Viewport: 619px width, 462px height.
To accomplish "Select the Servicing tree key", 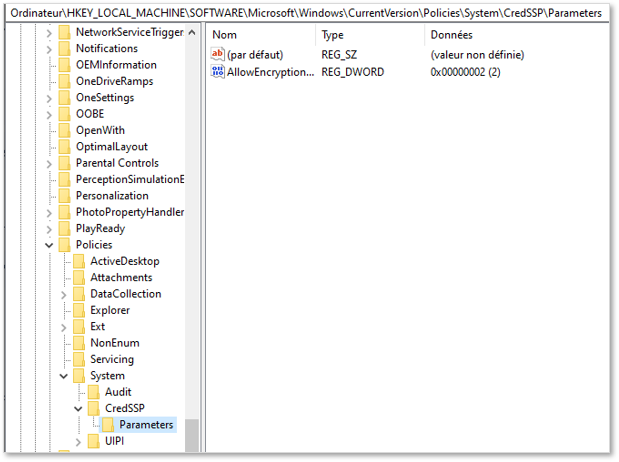I will coord(112,359).
